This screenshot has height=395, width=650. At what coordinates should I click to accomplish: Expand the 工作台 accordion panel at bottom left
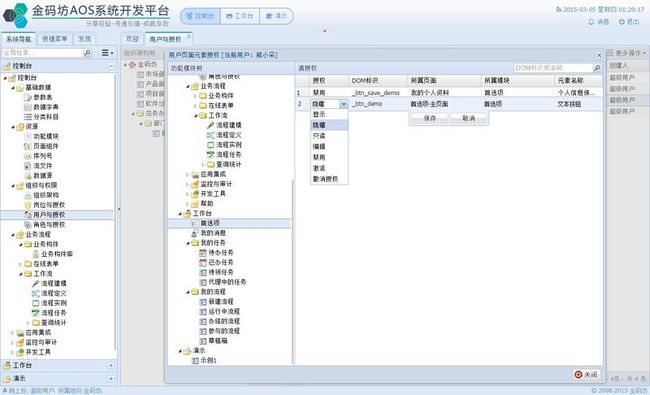coord(111,365)
